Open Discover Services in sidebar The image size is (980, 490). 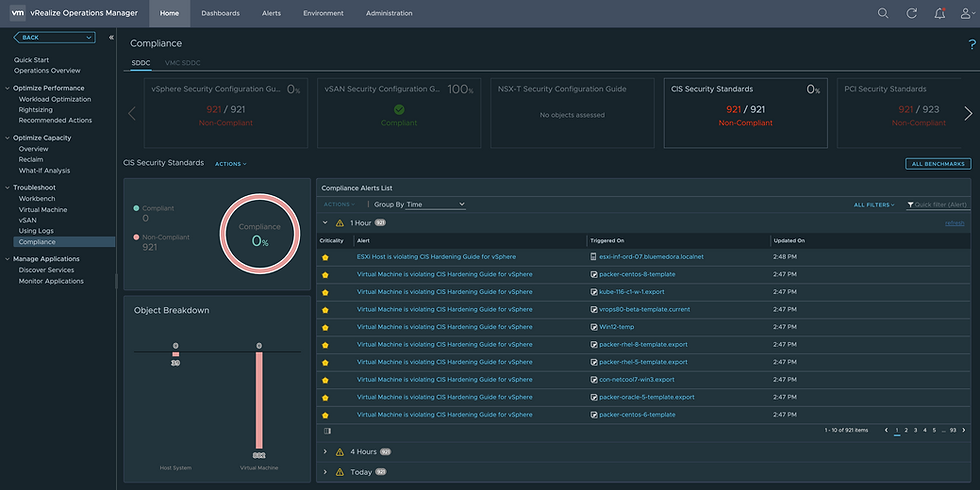46,270
